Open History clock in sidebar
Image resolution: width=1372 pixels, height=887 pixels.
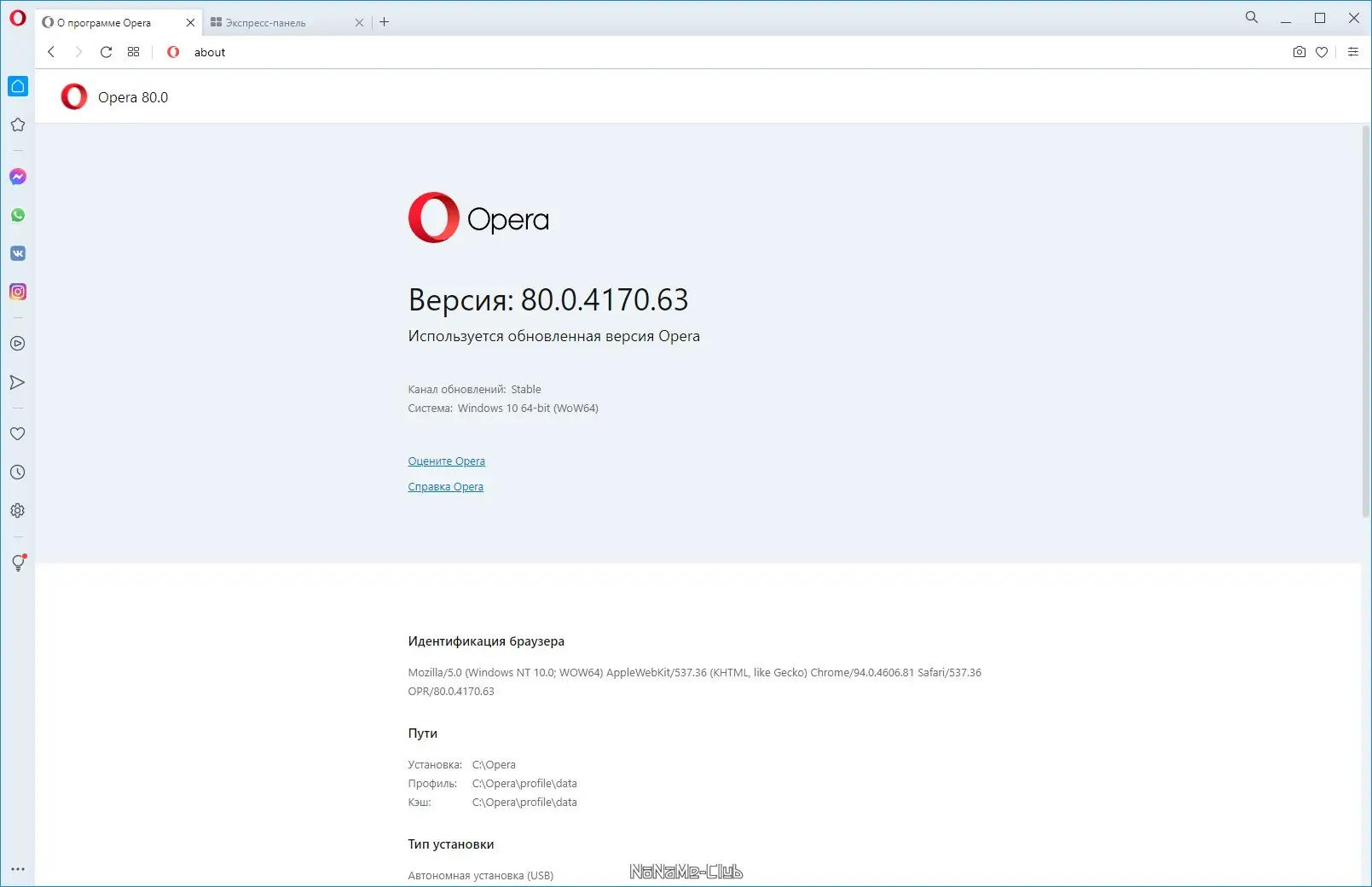click(18, 472)
